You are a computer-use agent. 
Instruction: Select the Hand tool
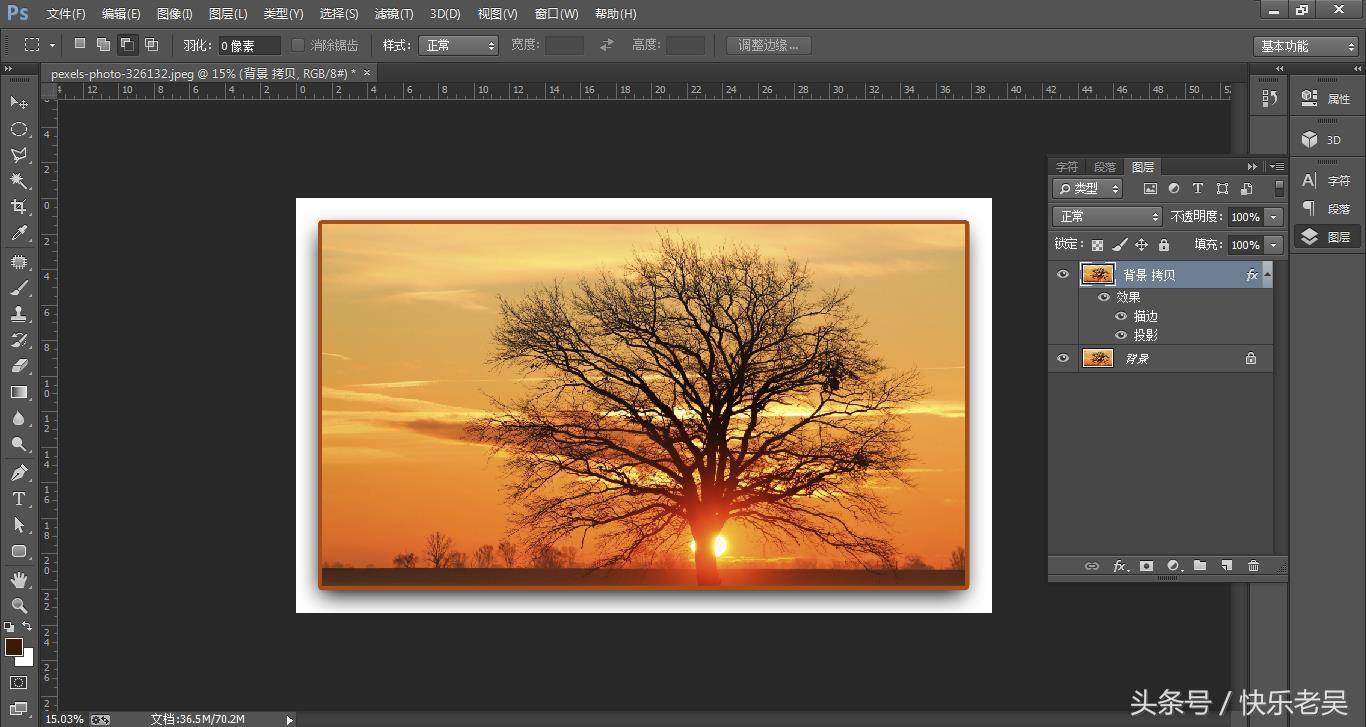coord(19,579)
